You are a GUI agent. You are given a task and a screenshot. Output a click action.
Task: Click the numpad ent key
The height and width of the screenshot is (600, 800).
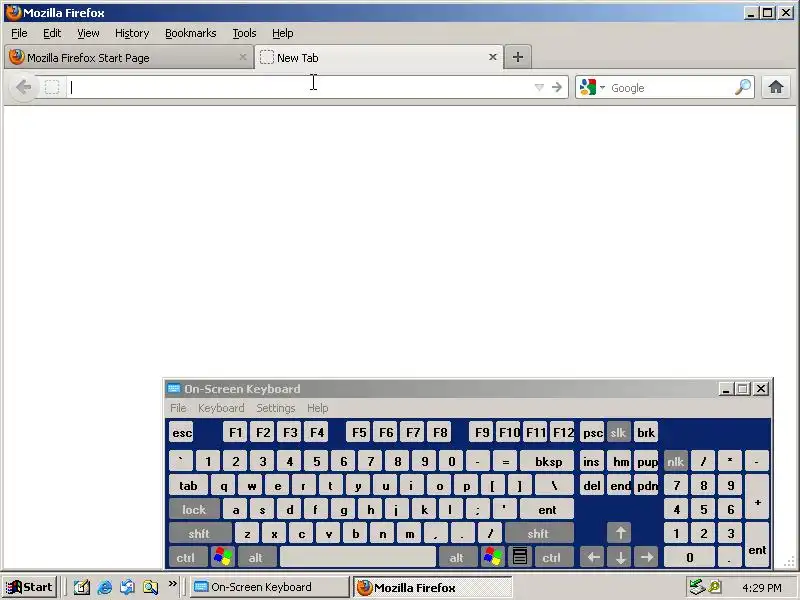pyautogui.click(x=757, y=546)
